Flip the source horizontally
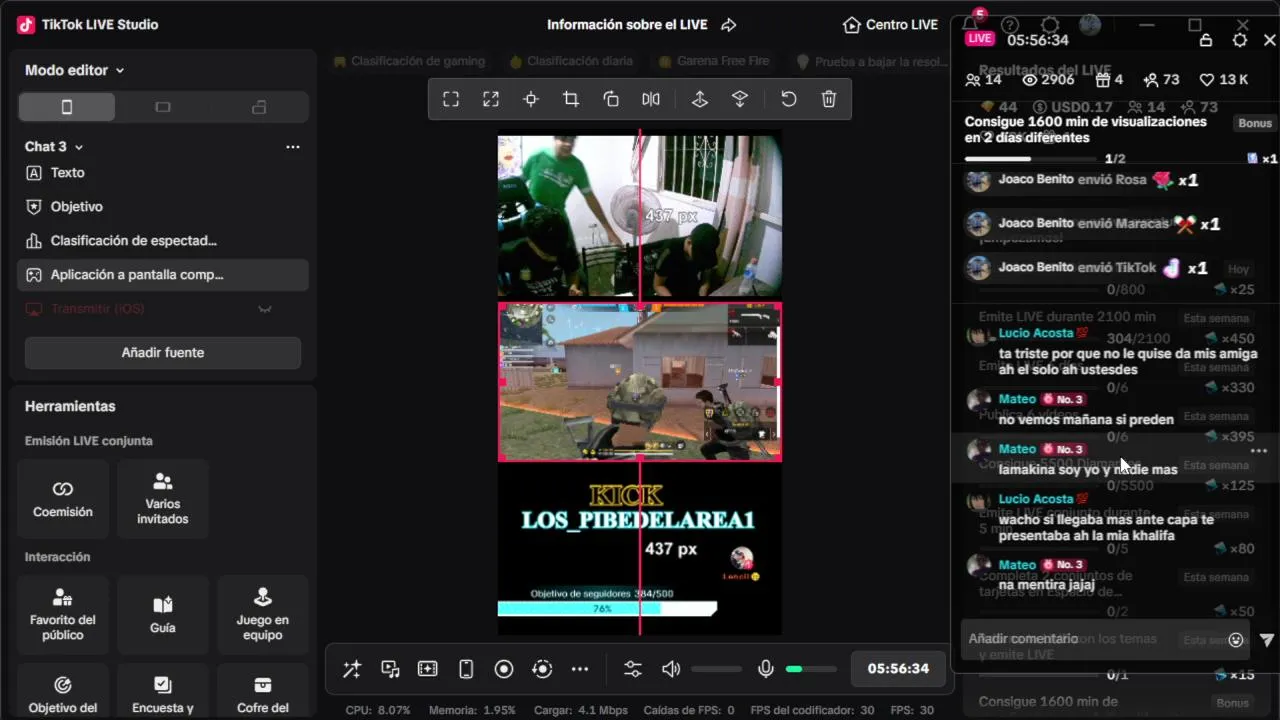Viewport: 1280px width, 720px height. pyautogui.click(x=651, y=99)
